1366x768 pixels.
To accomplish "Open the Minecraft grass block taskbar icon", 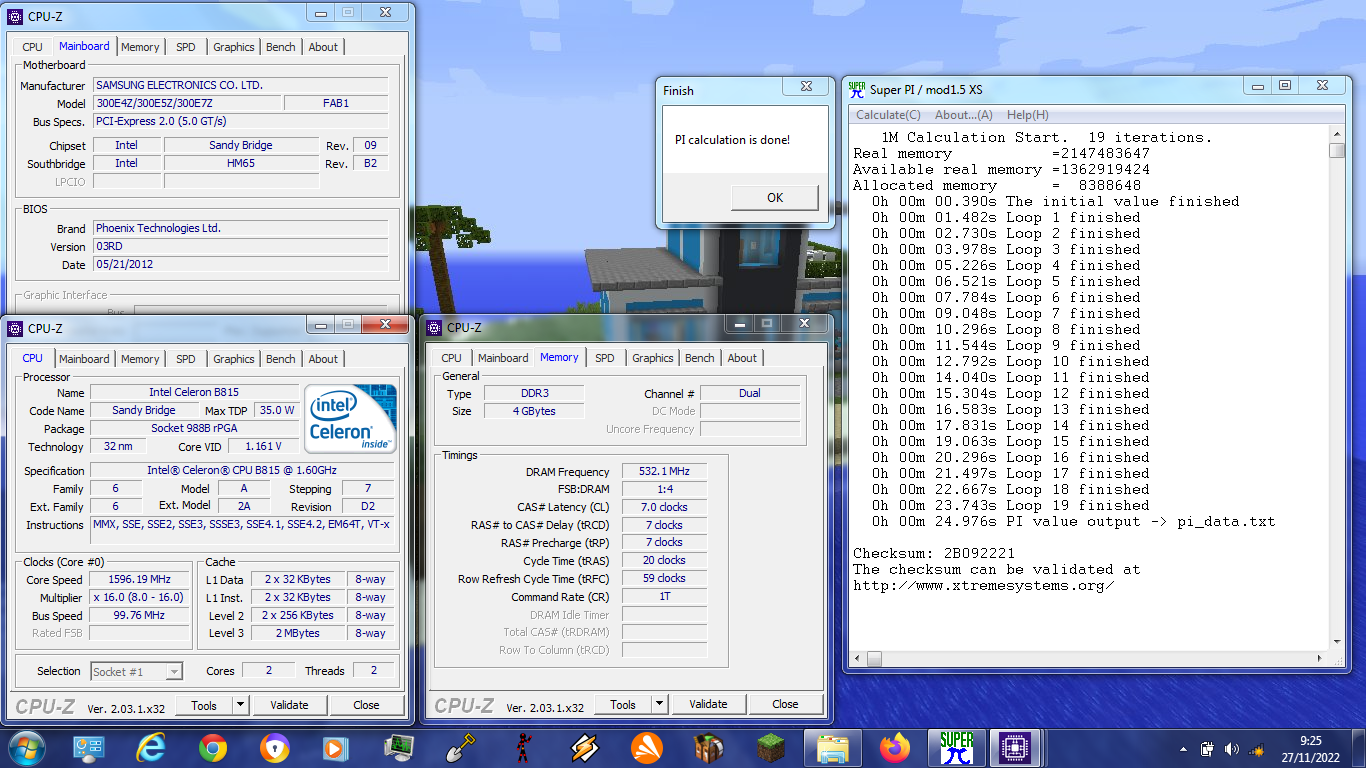I will click(x=771, y=747).
